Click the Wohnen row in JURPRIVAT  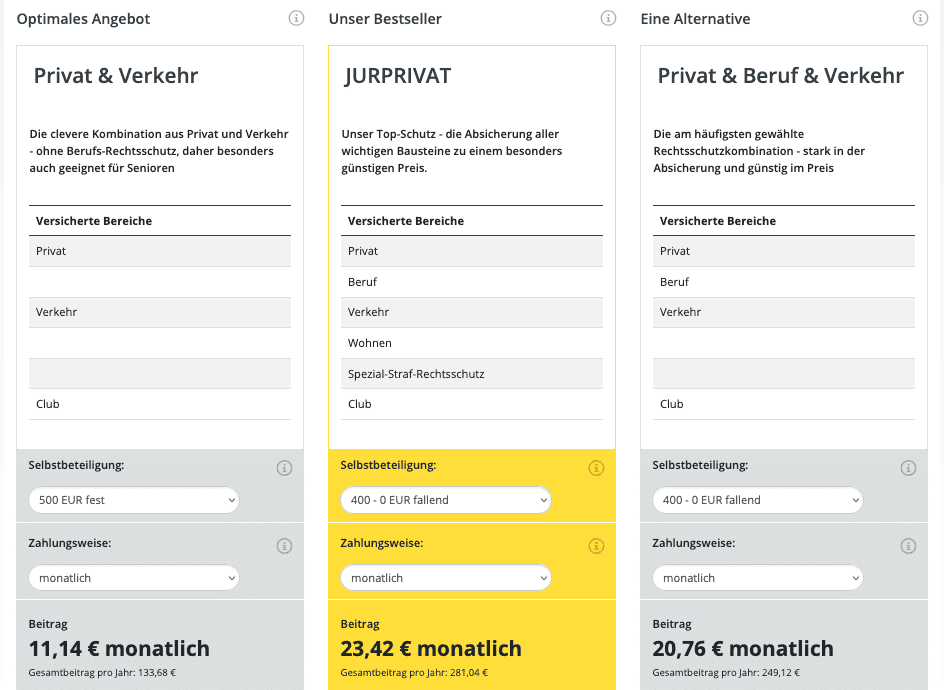pyautogui.click(x=472, y=343)
